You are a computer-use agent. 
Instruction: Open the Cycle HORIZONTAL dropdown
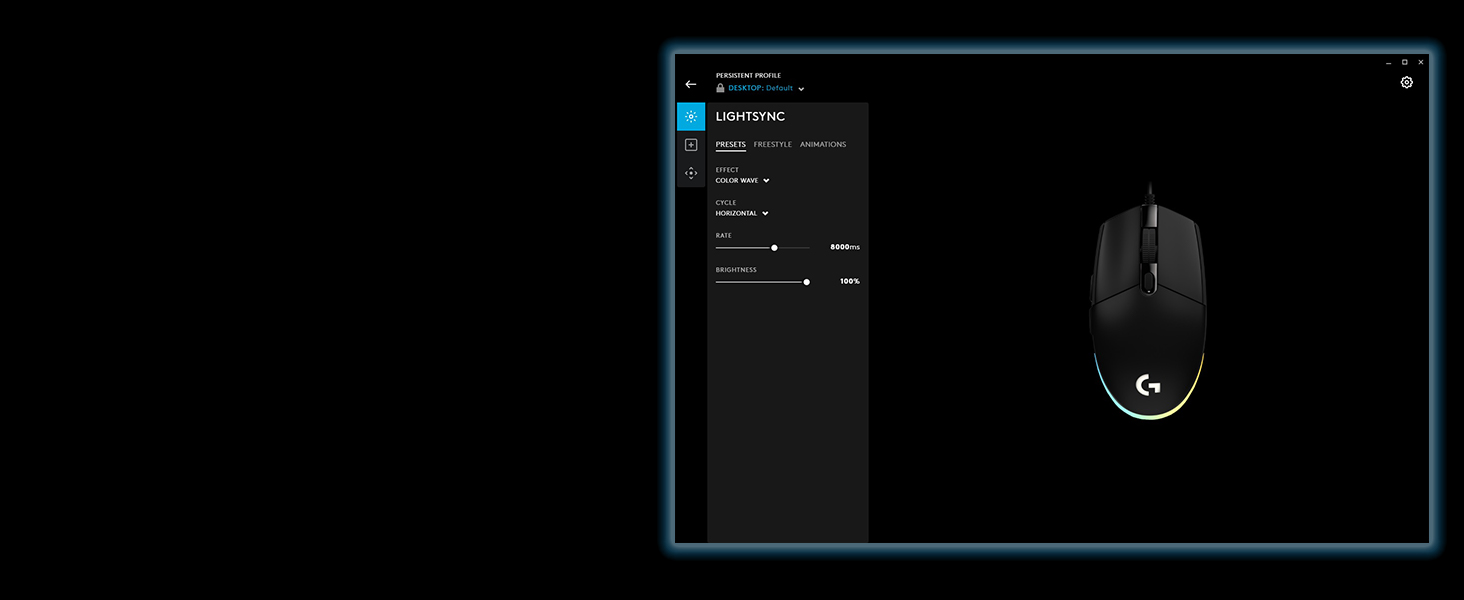coord(742,213)
